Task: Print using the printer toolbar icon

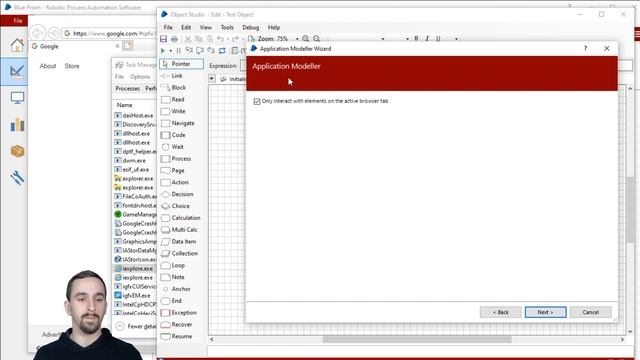Action: (x=174, y=39)
